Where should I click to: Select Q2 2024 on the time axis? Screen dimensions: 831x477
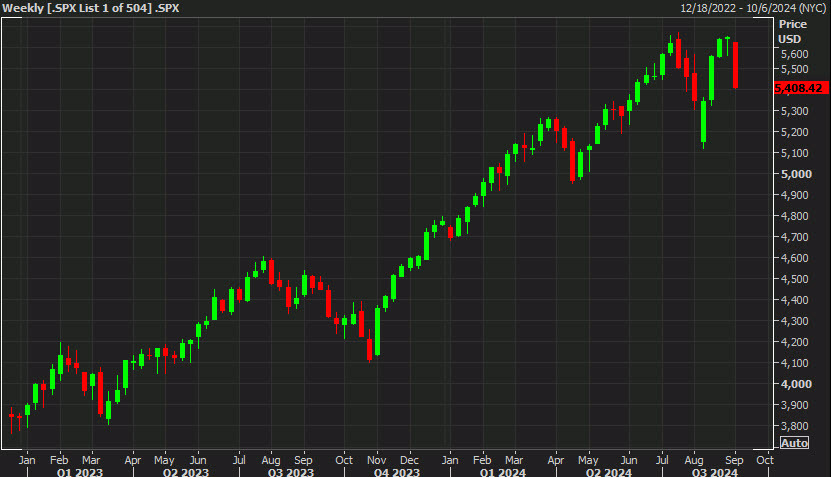click(608, 471)
